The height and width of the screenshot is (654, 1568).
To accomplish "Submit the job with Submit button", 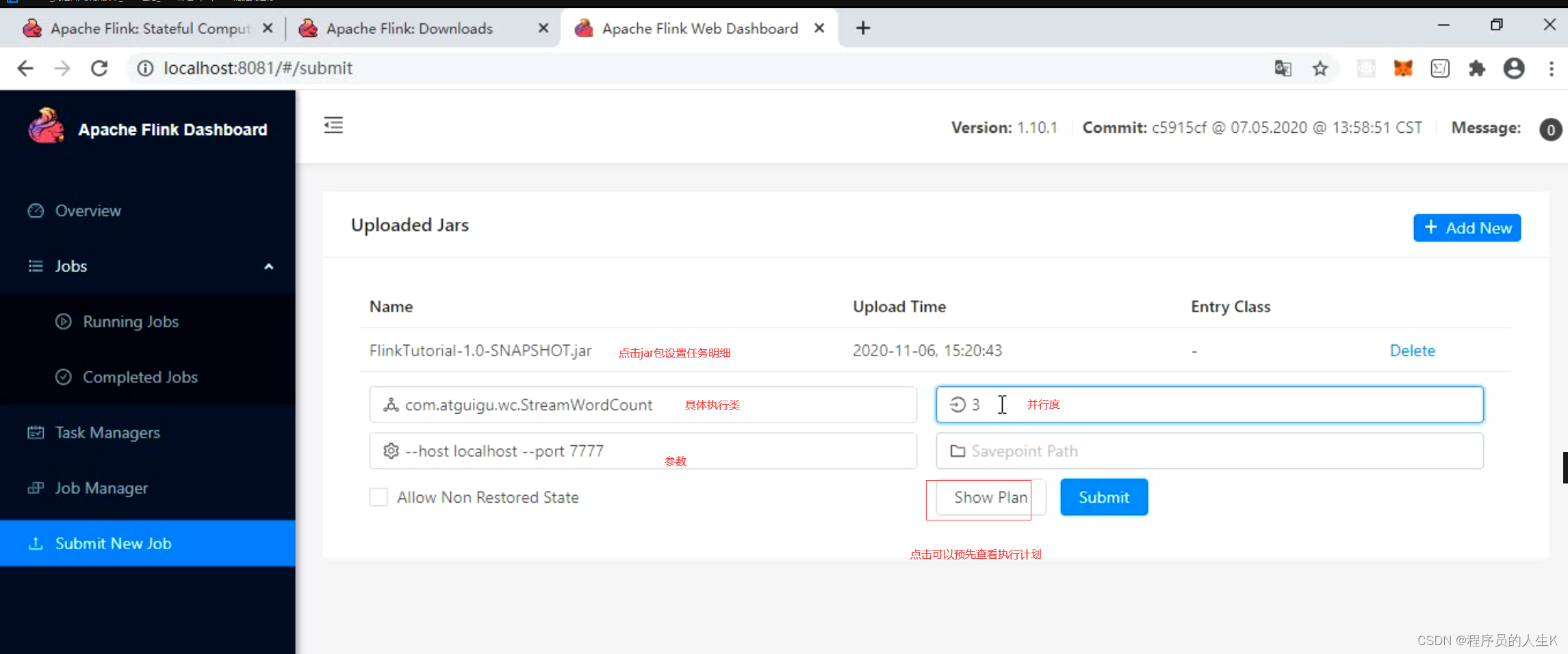I will (1103, 497).
